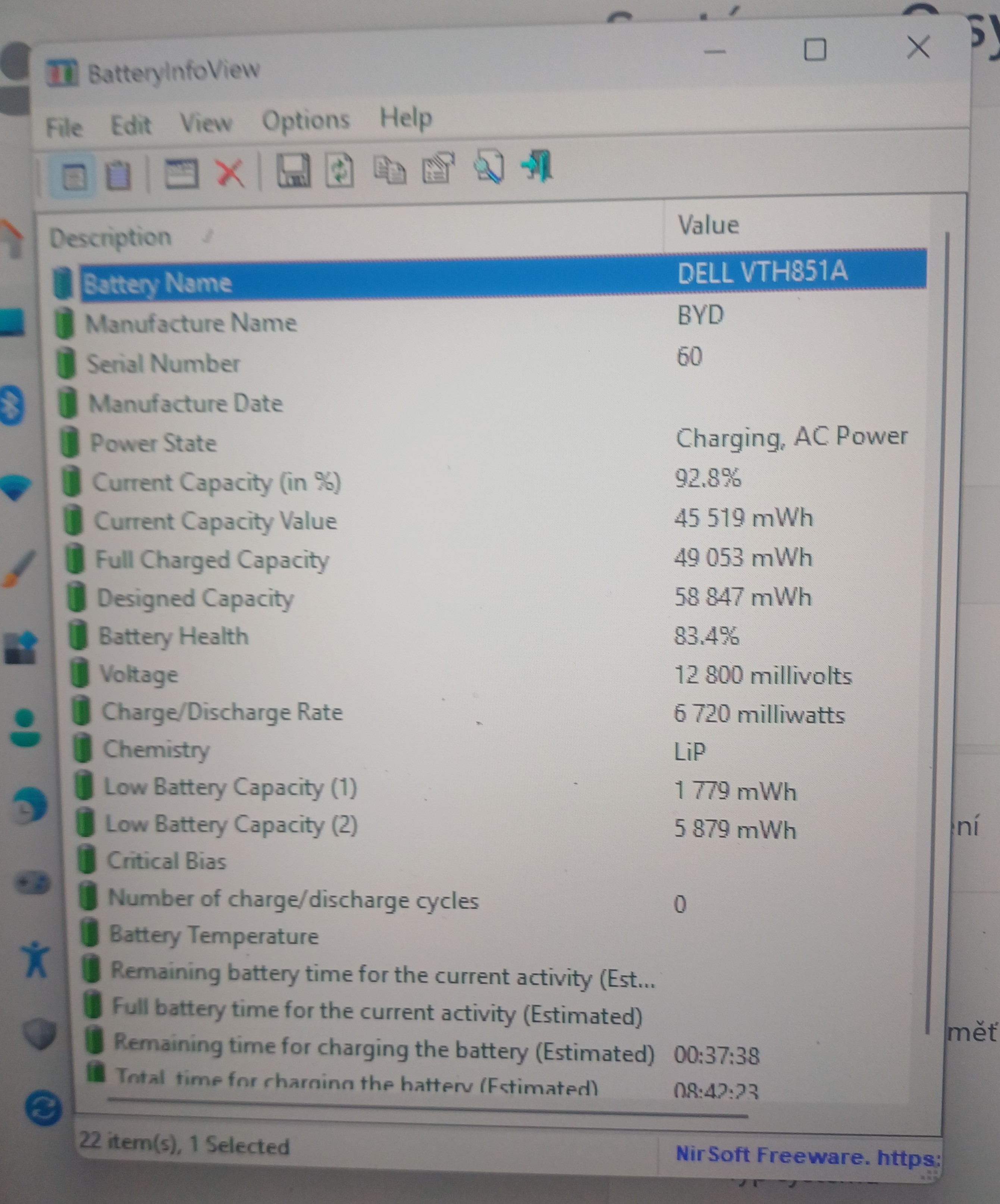Screen dimensions: 1000x1204
Task: Minimize the BatteryInfoView window
Action: [x=714, y=52]
